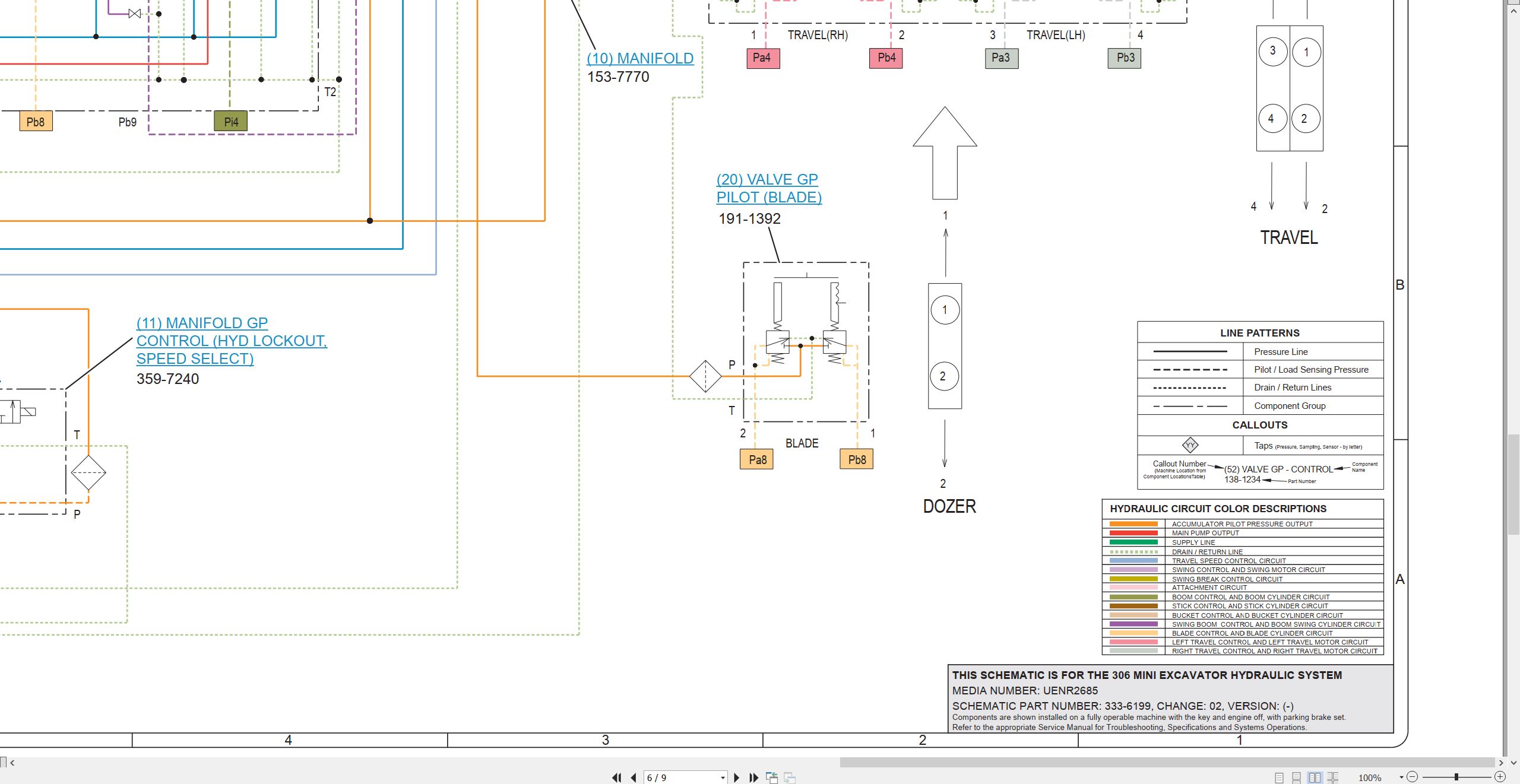
Task: Click the horizontal scrollbar thumb
Action: click(1167, 762)
